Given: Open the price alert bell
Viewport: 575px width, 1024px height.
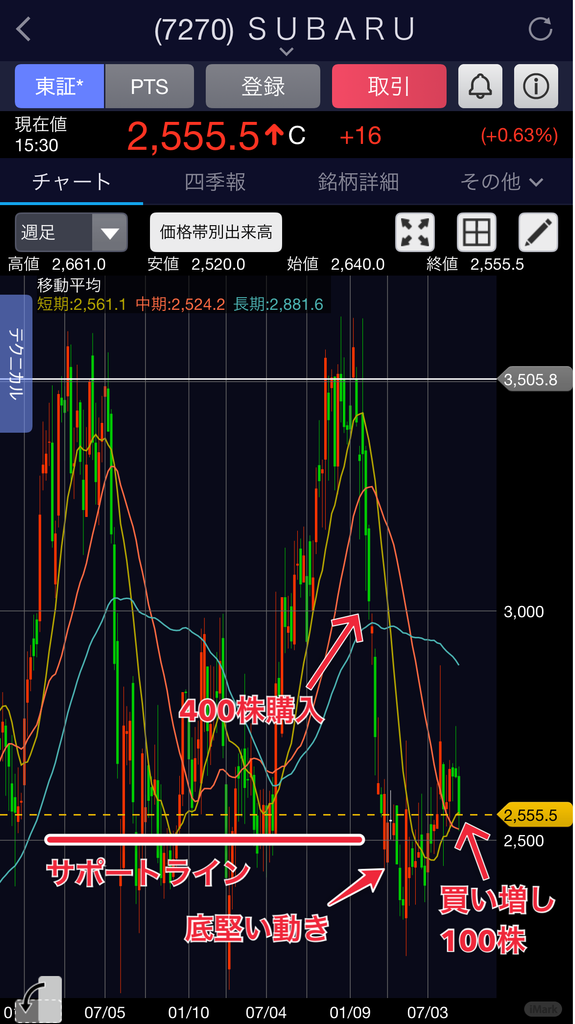Looking at the screenshot, I should [480, 86].
